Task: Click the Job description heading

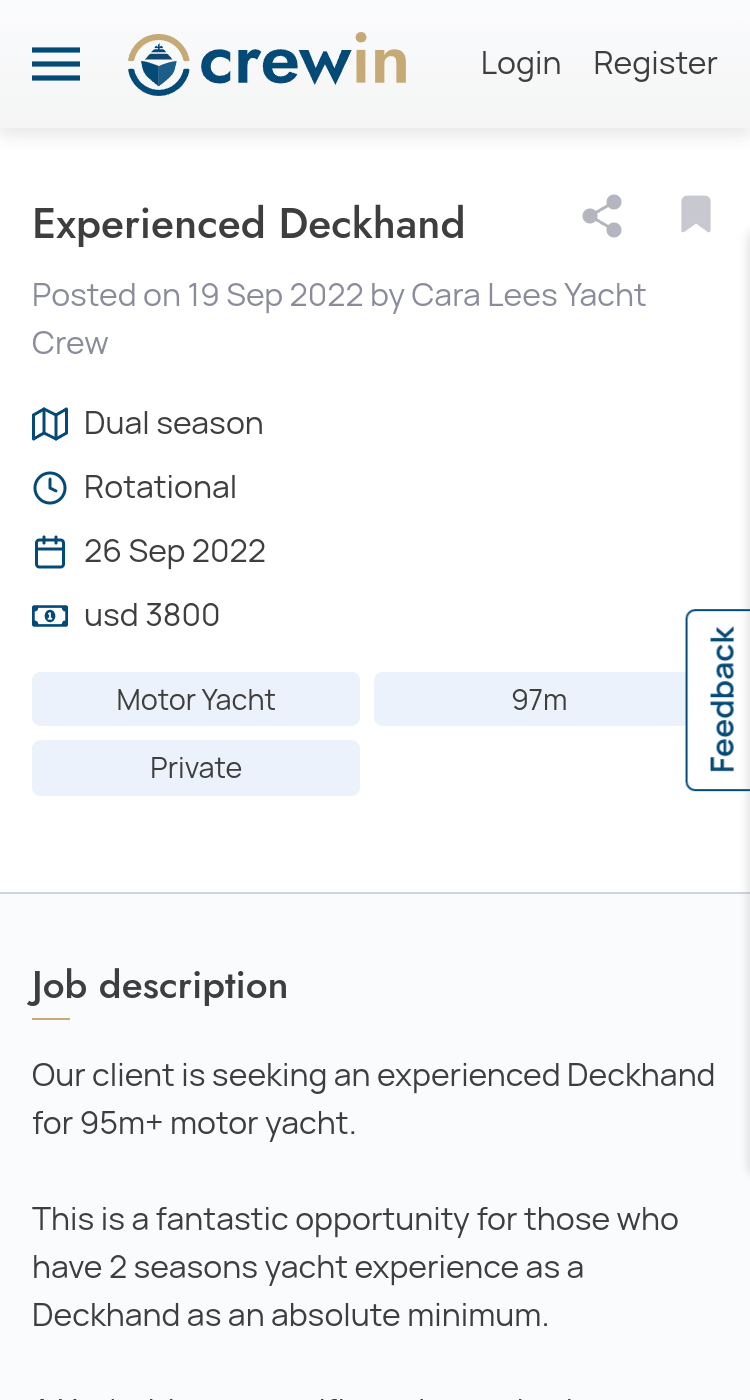Action: click(x=159, y=985)
